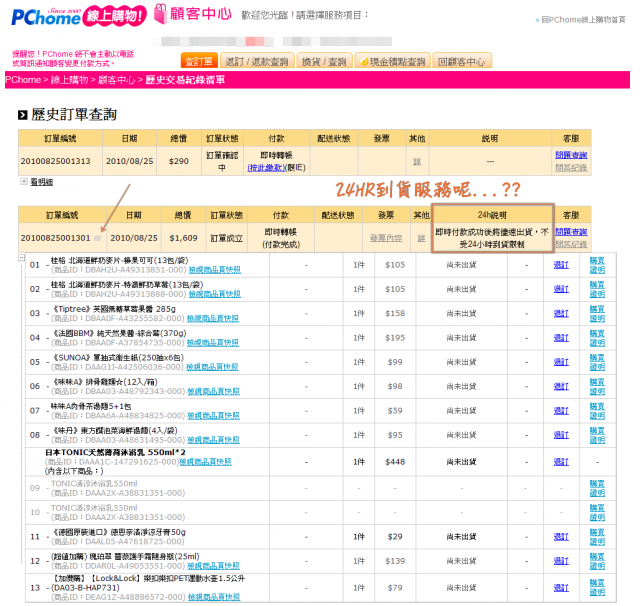
Task: Click 退訂 for item 07
Action: [561, 411]
